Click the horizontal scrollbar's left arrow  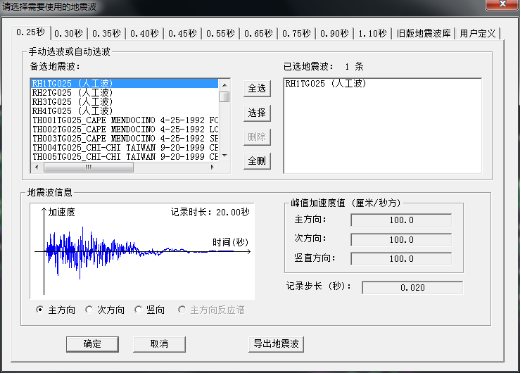pyautogui.click(x=37, y=167)
